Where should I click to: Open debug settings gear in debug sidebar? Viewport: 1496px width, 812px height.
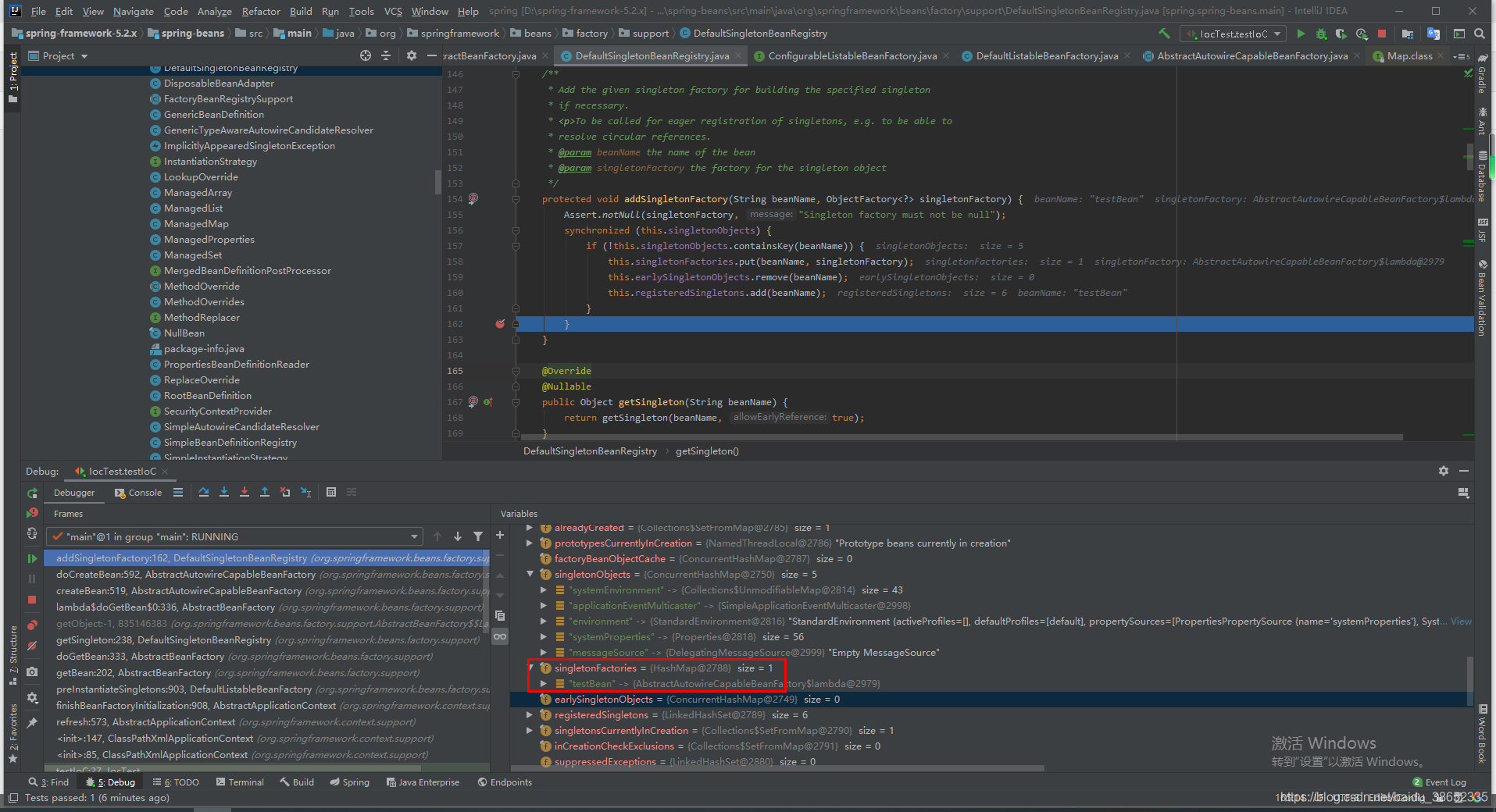tap(32, 697)
